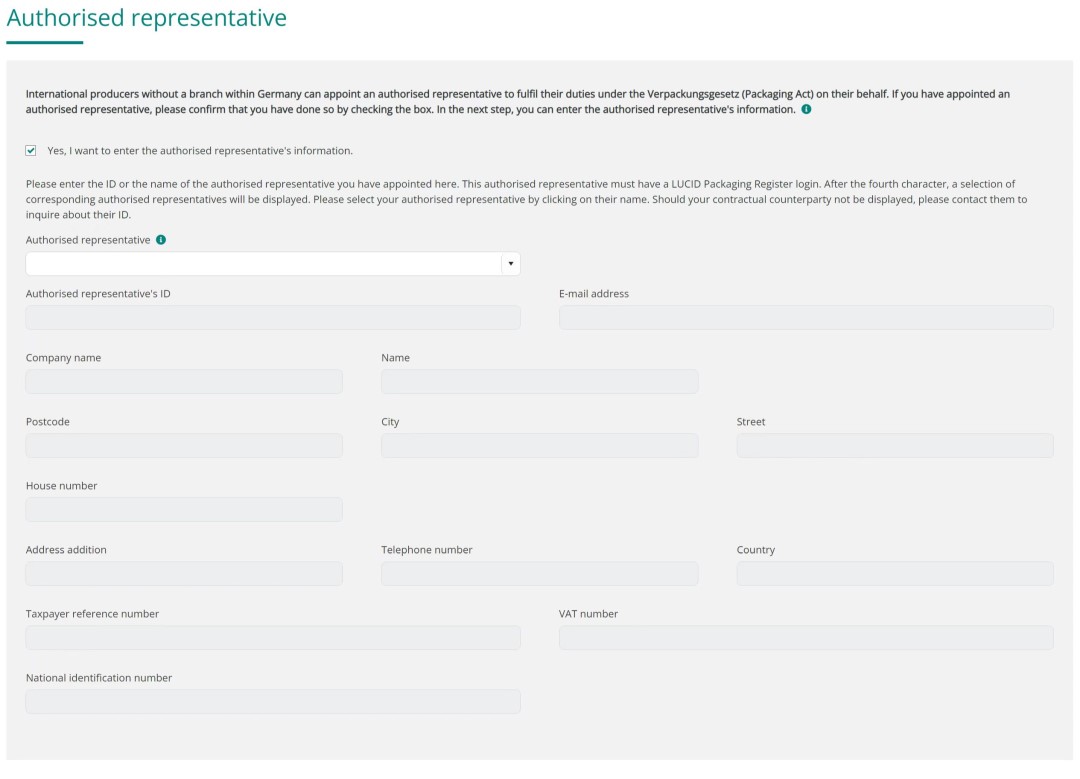Click info icon after introductory paragraph

pos(806,109)
